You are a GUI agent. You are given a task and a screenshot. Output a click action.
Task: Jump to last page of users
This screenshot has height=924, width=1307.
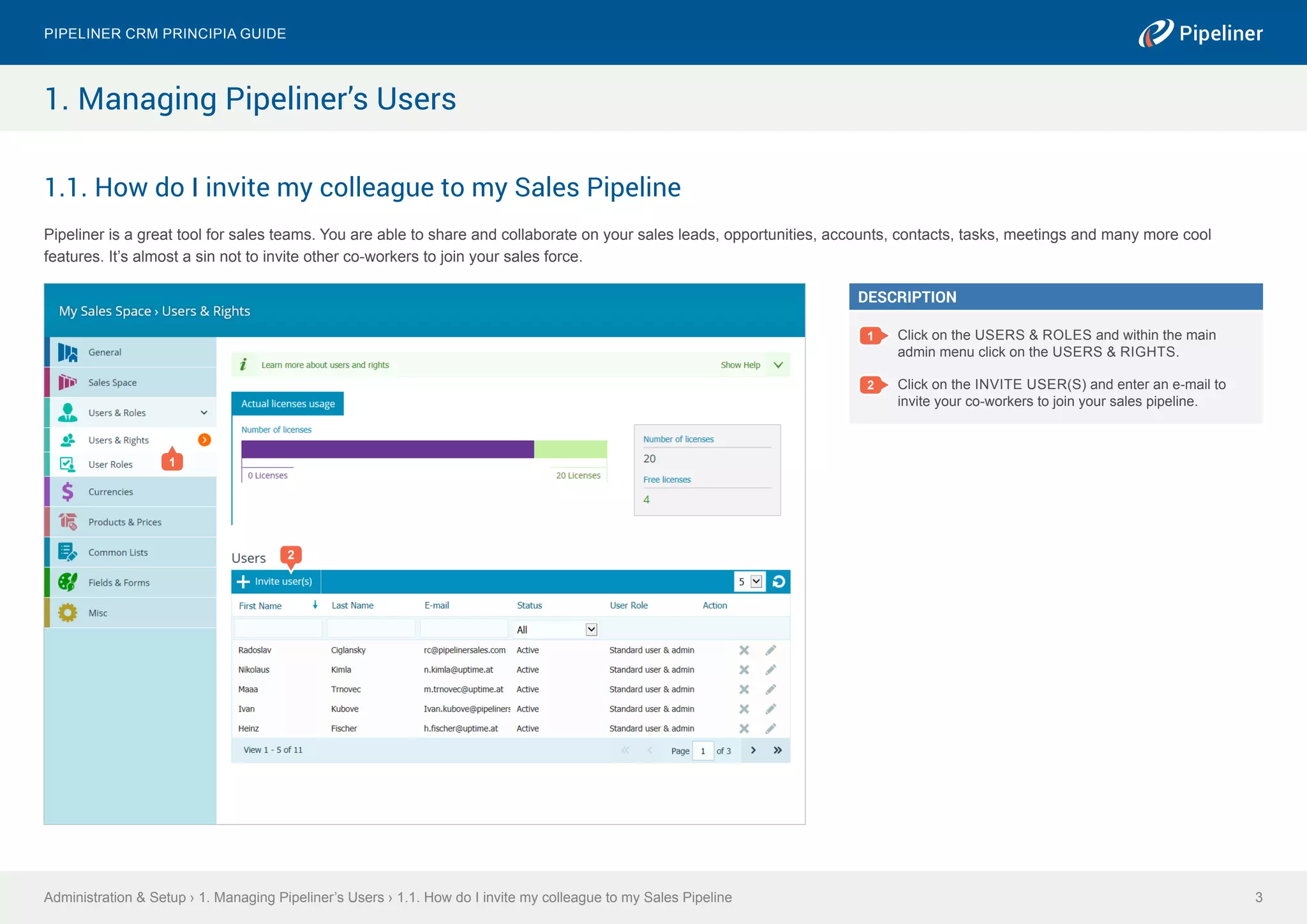[777, 750]
